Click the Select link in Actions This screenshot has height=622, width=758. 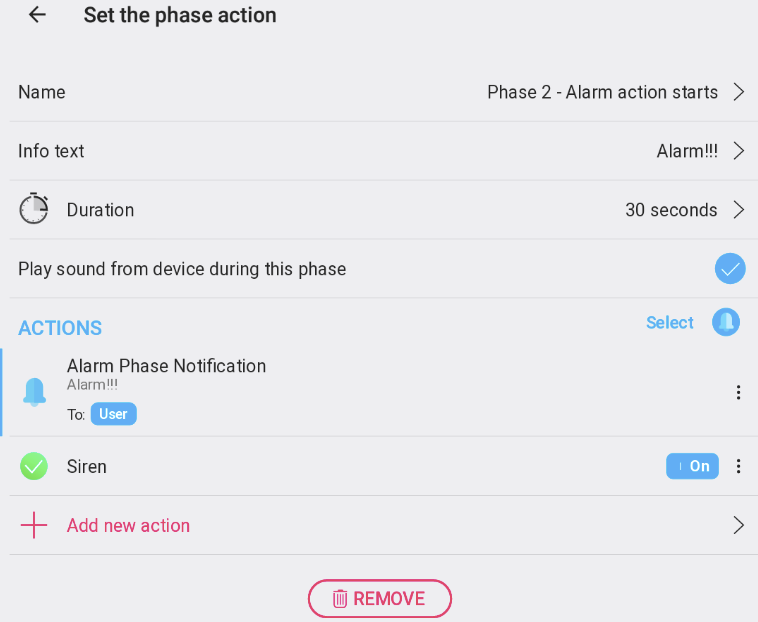(x=670, y=322)
